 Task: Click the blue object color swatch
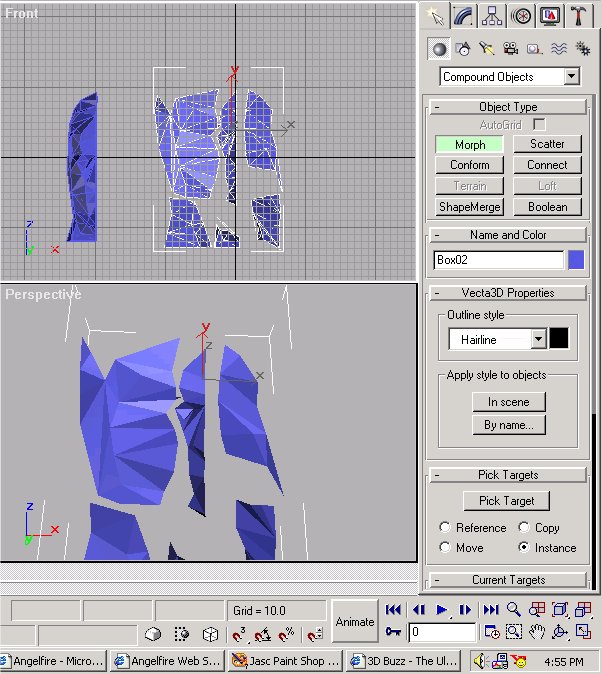[x=576, y=260]
